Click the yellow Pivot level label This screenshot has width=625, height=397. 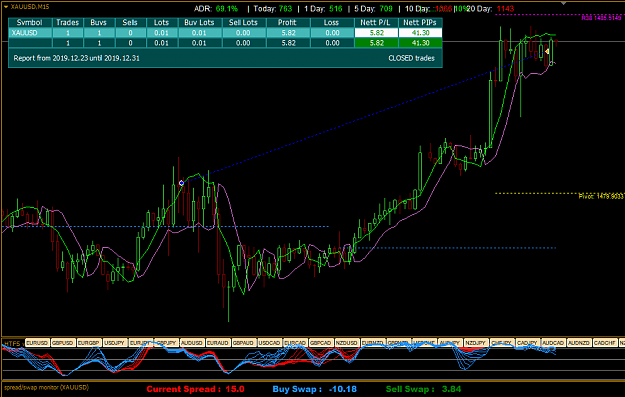coord(601,196)
